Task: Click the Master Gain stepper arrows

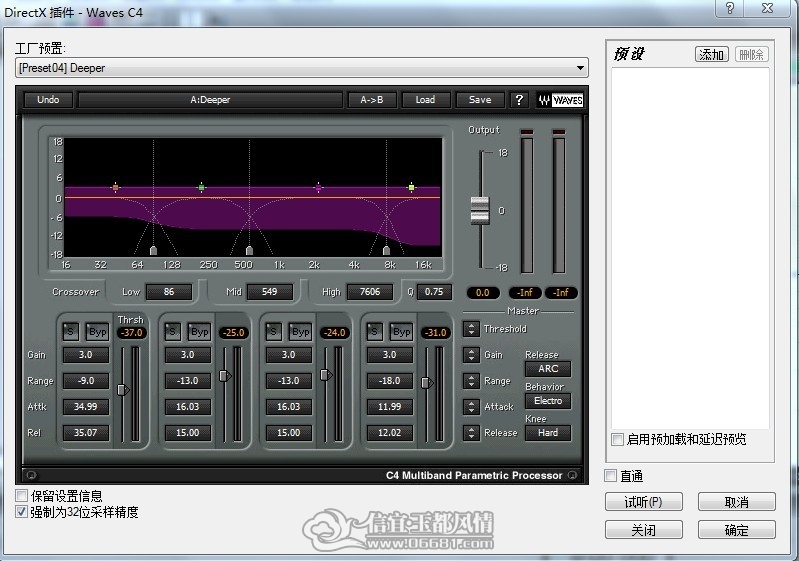Action: click(471, 355)
